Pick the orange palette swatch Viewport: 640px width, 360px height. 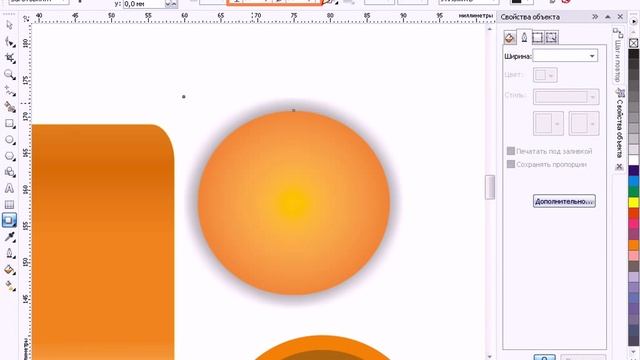[x=633, y=244]
